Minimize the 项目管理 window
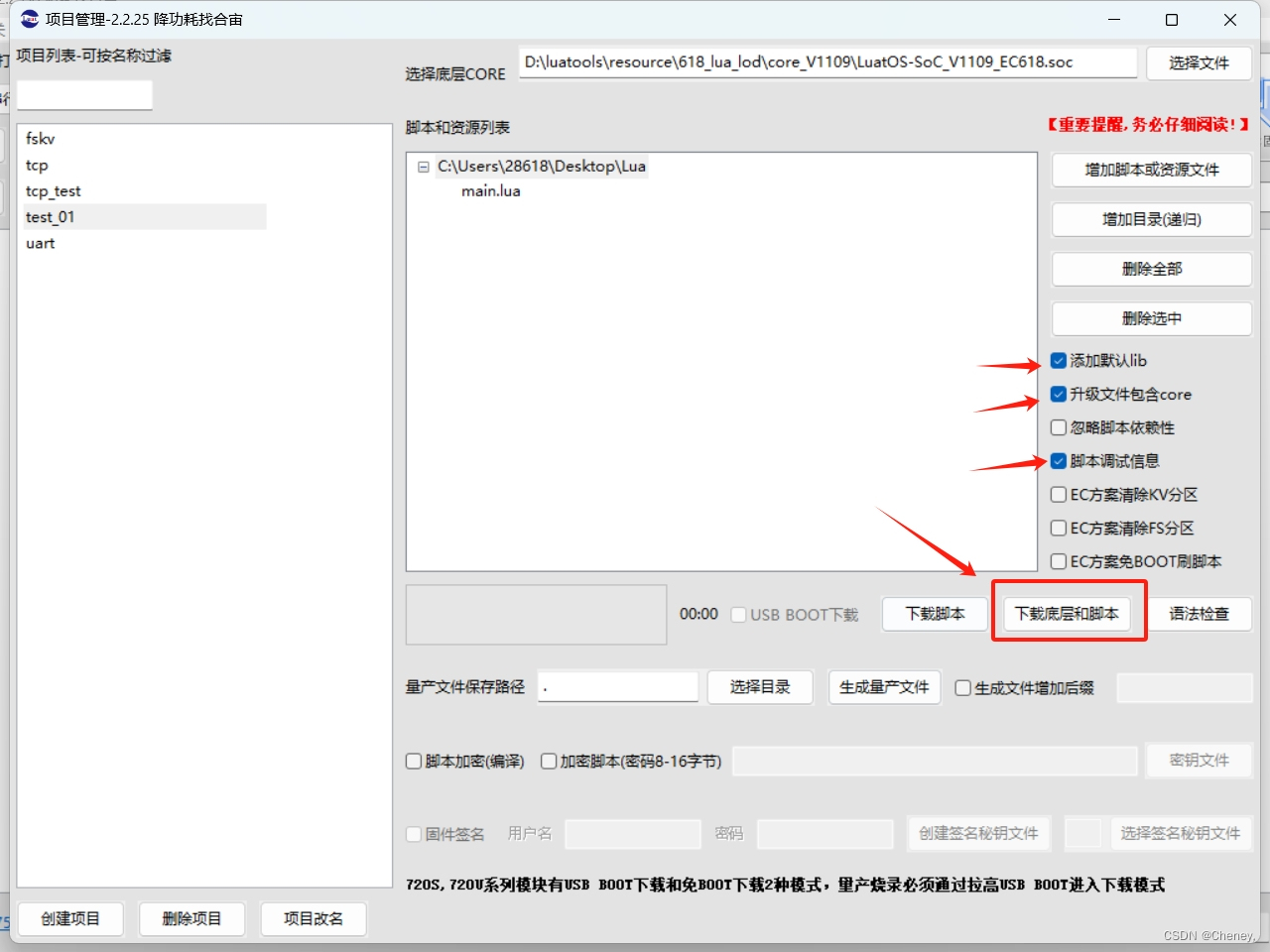This screenshot has width=1270, height=952. tap(1114, 20)
